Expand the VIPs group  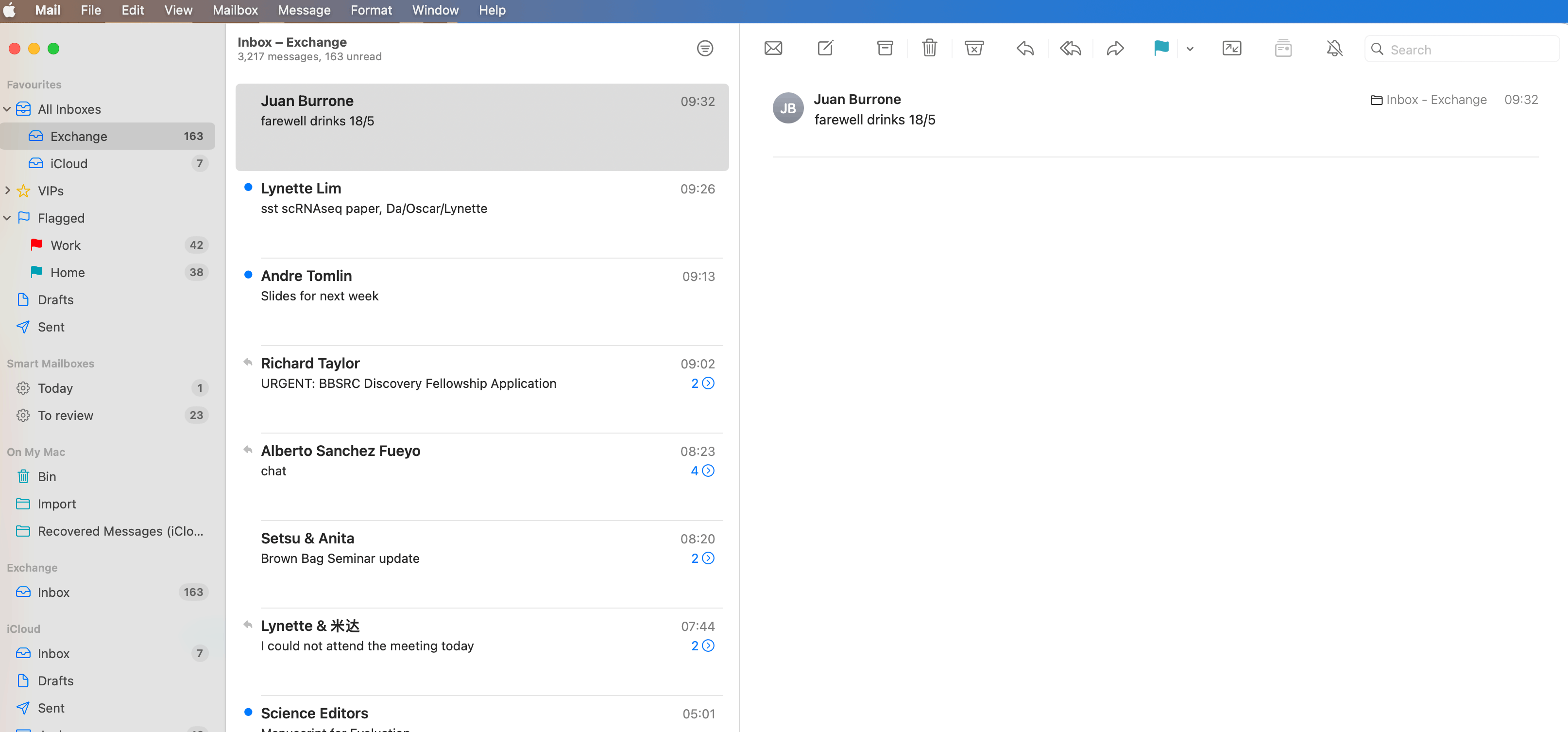(x=7, y=191)
